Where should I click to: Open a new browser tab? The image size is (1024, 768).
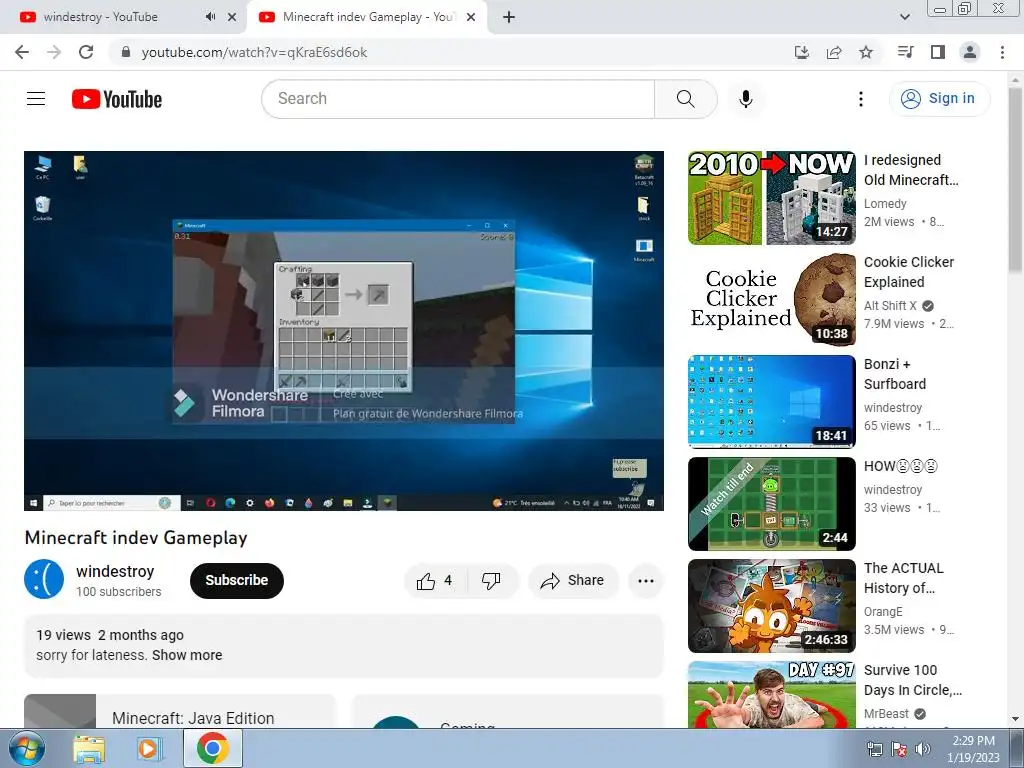(509, 18)
